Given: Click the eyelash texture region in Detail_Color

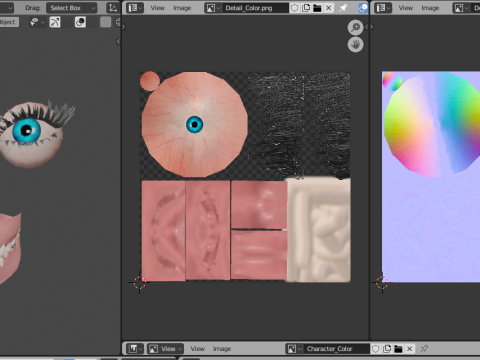Looking at the screenshot, I should (299, 125).
